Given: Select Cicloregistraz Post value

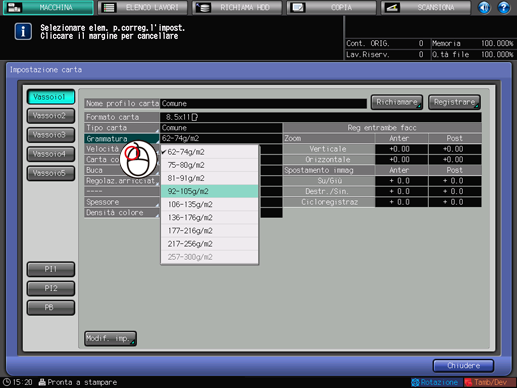Looking at the screenshot, I should point(455,202).
